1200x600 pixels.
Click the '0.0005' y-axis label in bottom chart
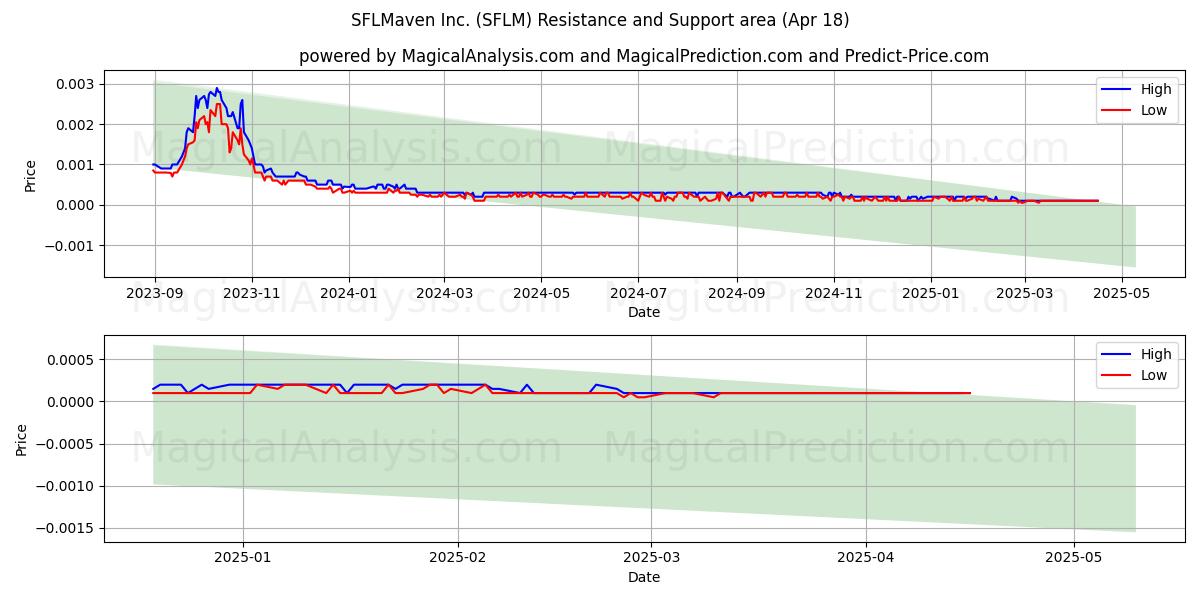[x=72, y=360]
